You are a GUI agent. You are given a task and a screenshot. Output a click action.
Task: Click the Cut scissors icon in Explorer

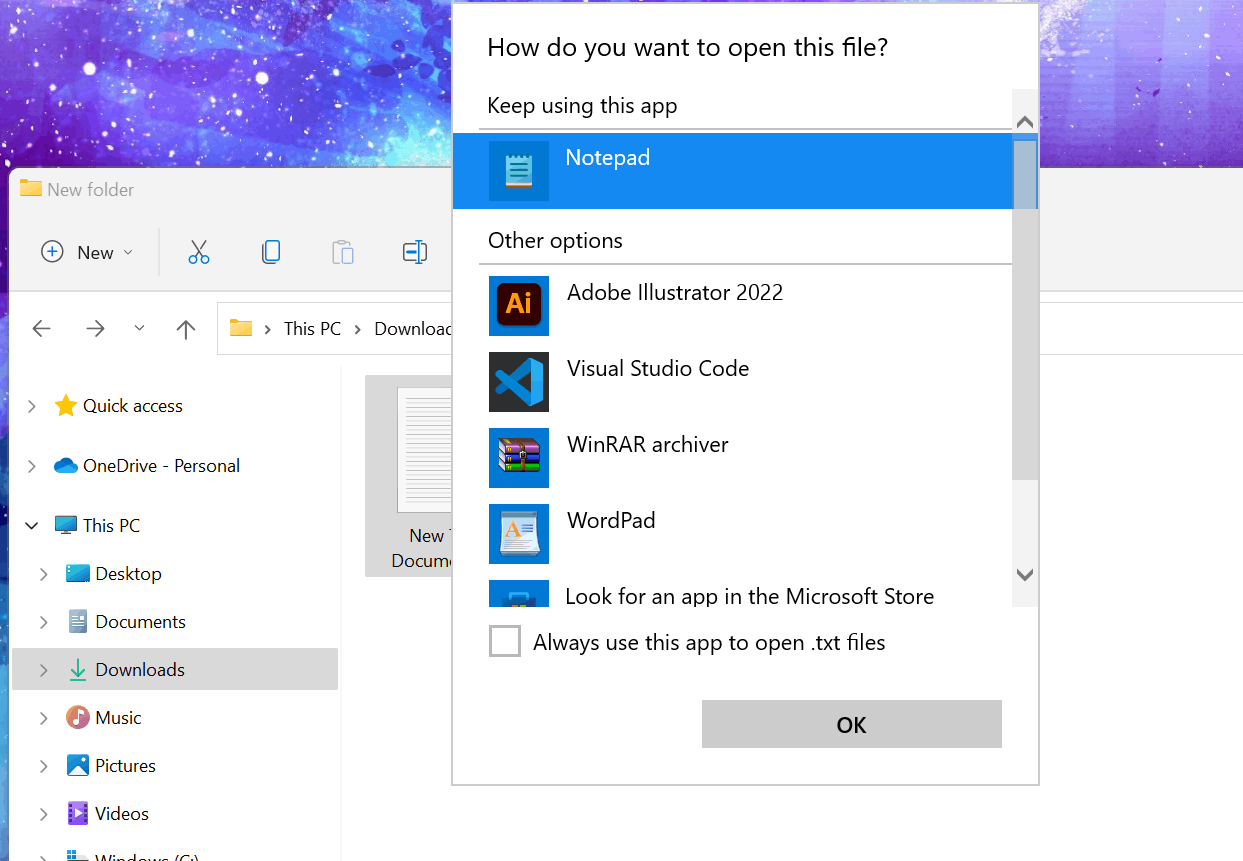(x=199, y=252)
